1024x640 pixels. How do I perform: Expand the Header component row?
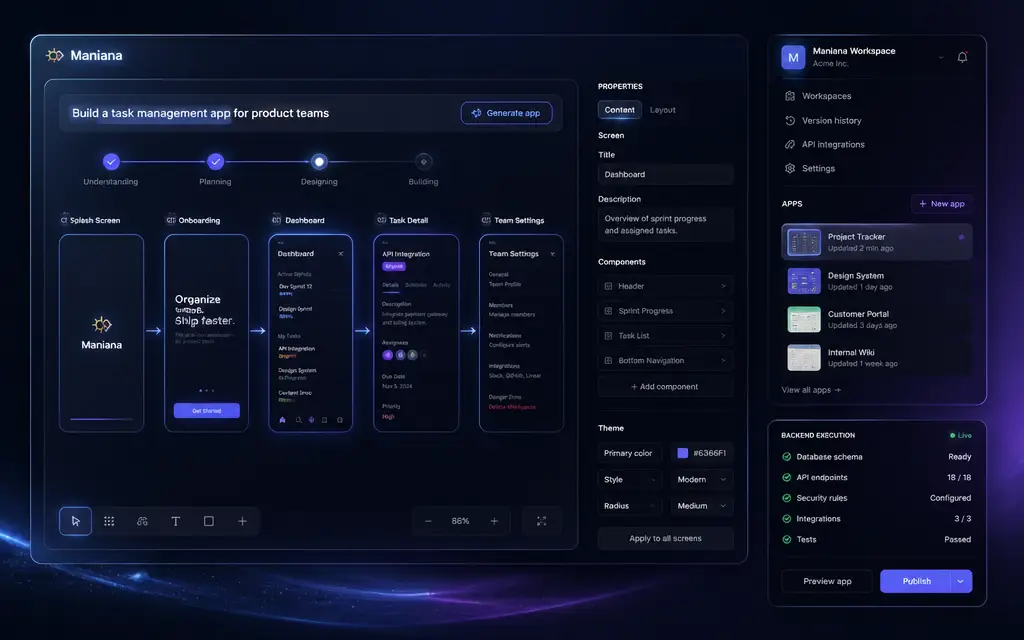click(723, 286)
